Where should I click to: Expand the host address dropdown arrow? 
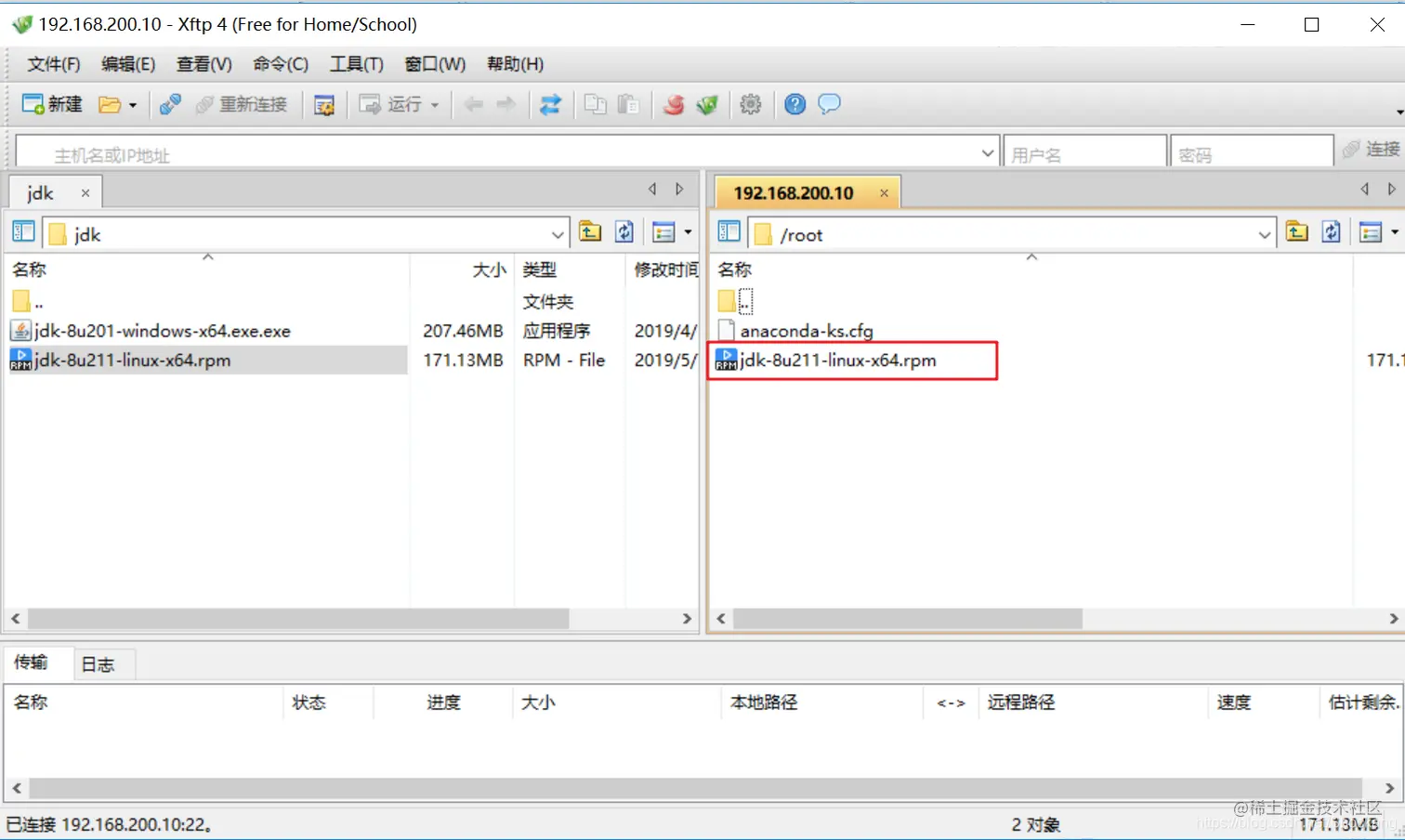[988, 153]
